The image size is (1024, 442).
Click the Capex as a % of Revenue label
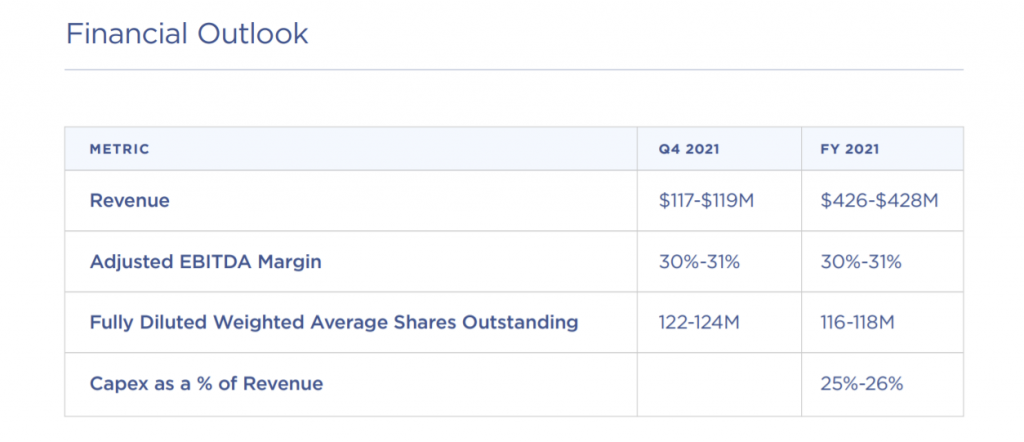(x=206, y=383)
